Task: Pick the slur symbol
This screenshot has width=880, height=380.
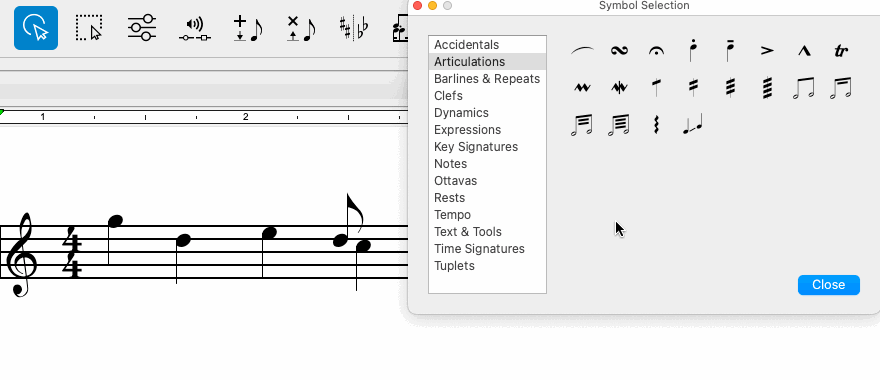Action: click(x=582, y=51)
